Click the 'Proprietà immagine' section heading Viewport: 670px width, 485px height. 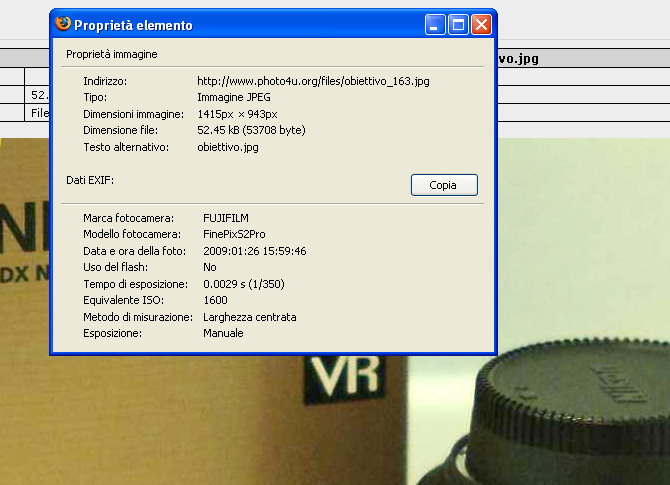coord(112,54)
